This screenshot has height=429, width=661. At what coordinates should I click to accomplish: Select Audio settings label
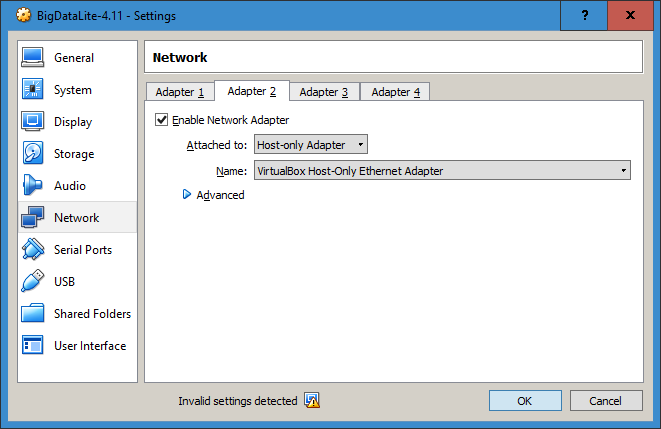tap(70, 186)
